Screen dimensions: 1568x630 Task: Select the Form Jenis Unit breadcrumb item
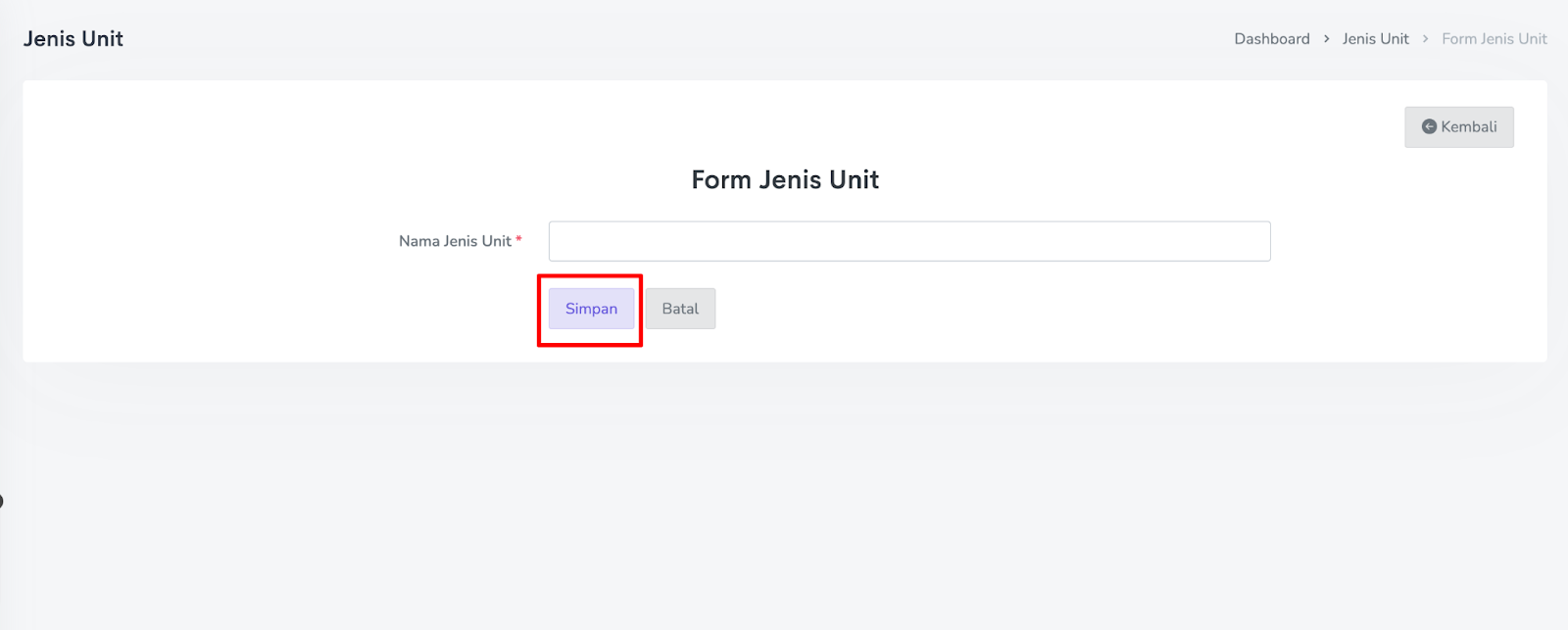pyautogui.click(x=1494, y=39)
